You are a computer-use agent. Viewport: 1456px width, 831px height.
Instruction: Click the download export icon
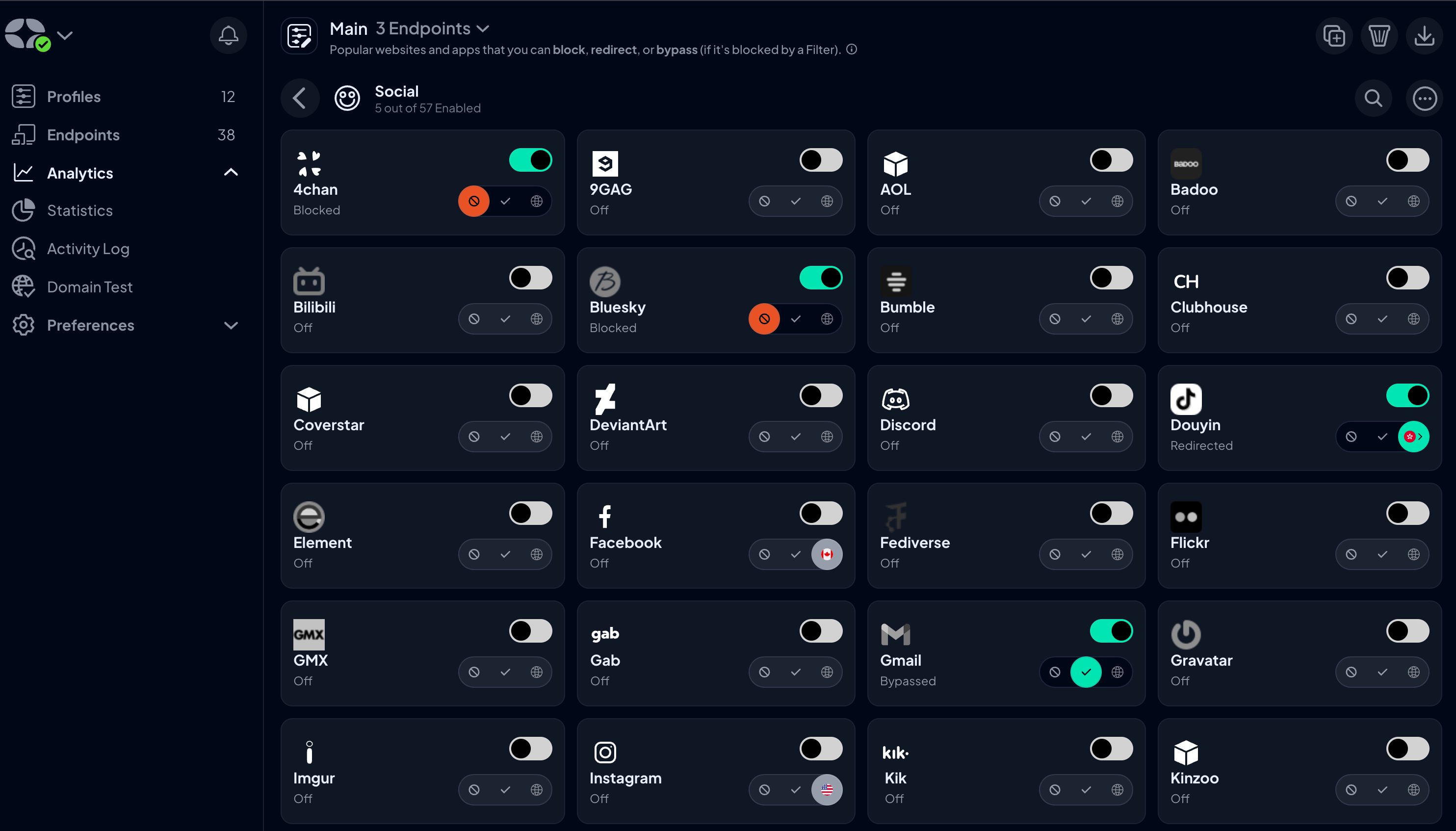tap(1424, 36)
